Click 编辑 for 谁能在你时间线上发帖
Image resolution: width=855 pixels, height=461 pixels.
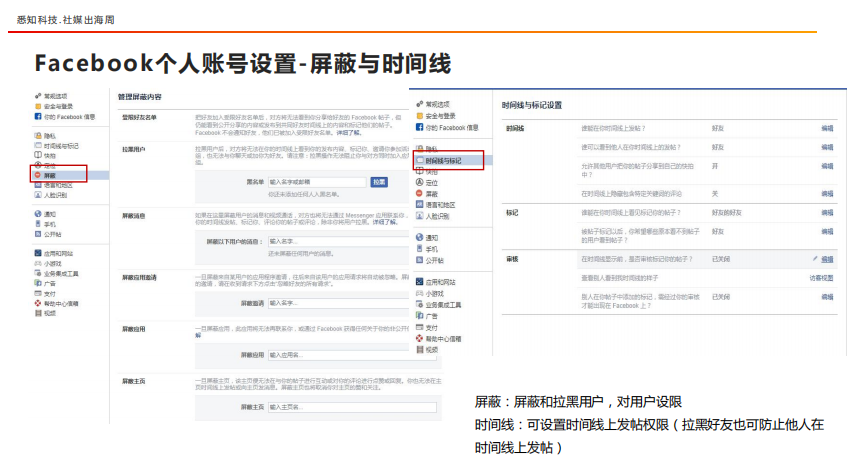[827, 128]
